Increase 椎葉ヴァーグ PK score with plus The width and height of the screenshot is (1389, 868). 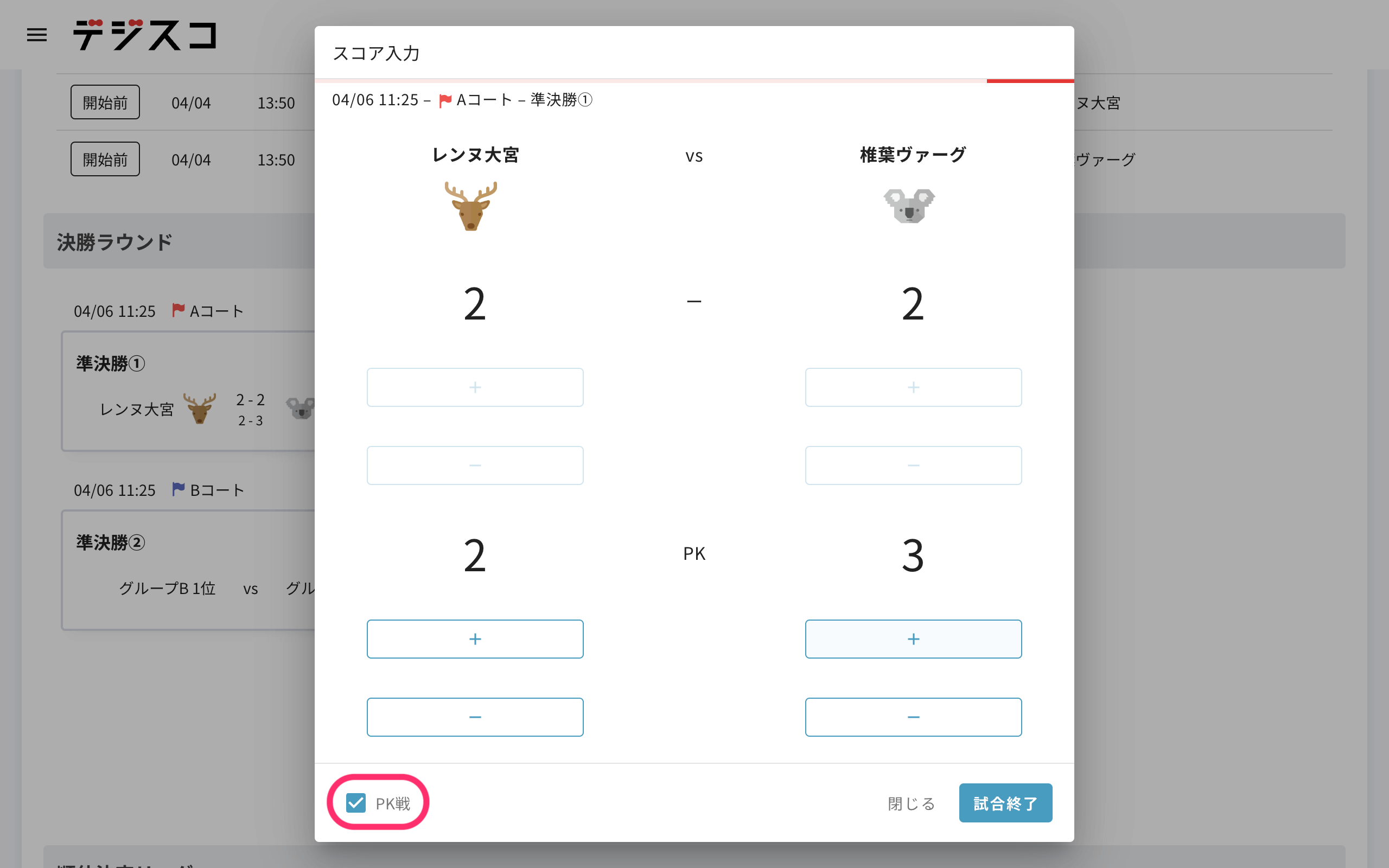(x=913, y=639)
